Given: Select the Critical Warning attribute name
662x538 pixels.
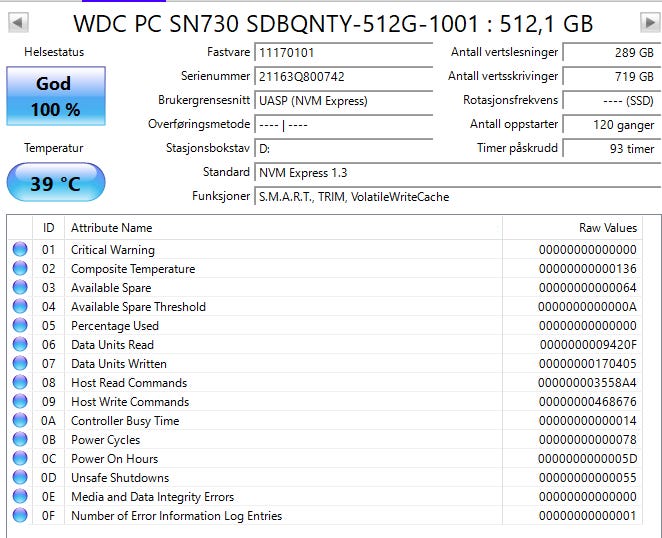Looking at the screenshot, I should [113, 250].
